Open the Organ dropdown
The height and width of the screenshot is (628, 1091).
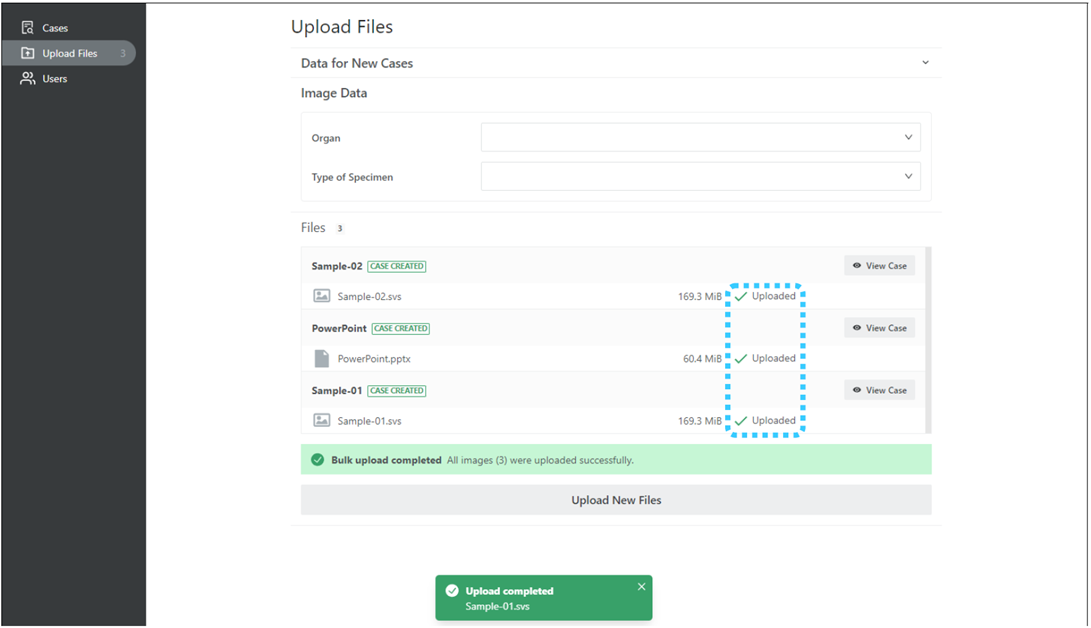[x=701, y=137]
